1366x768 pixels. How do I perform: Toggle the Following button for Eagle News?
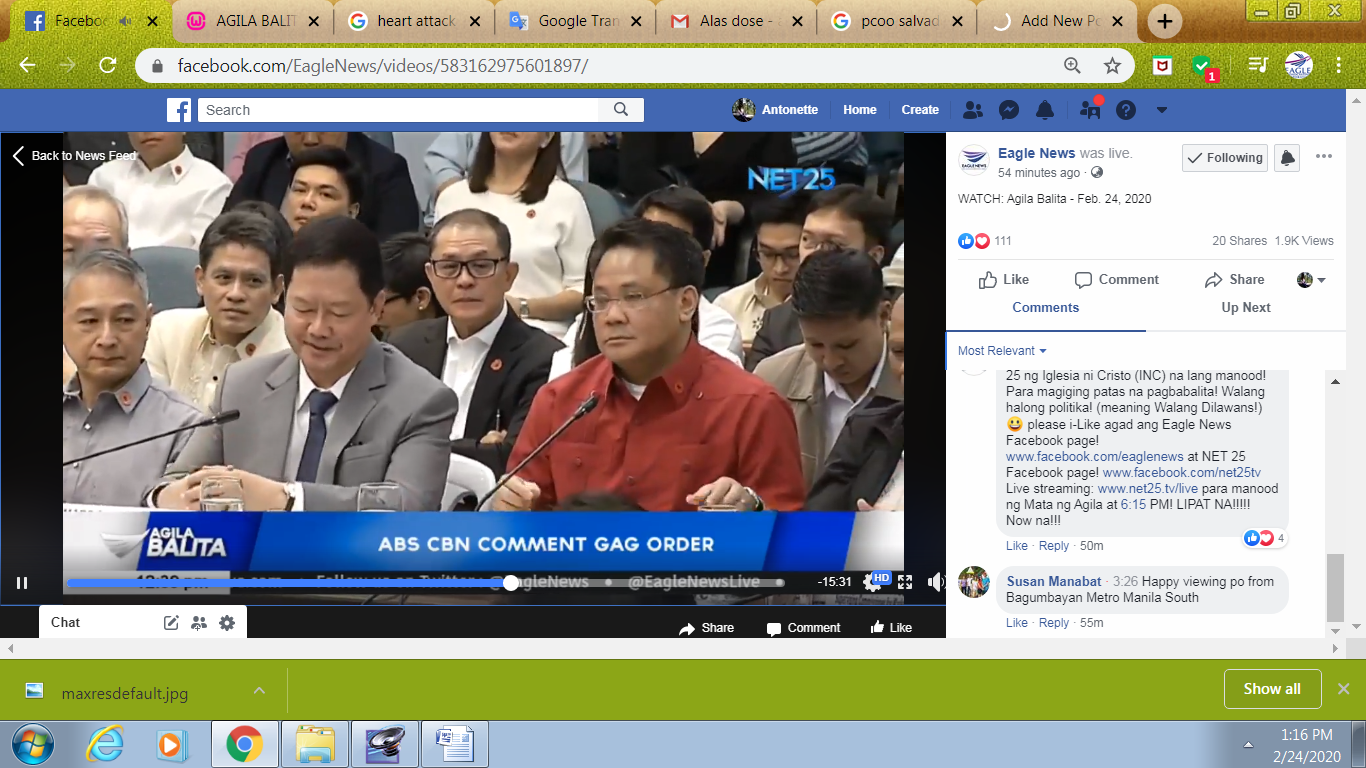1225,158
